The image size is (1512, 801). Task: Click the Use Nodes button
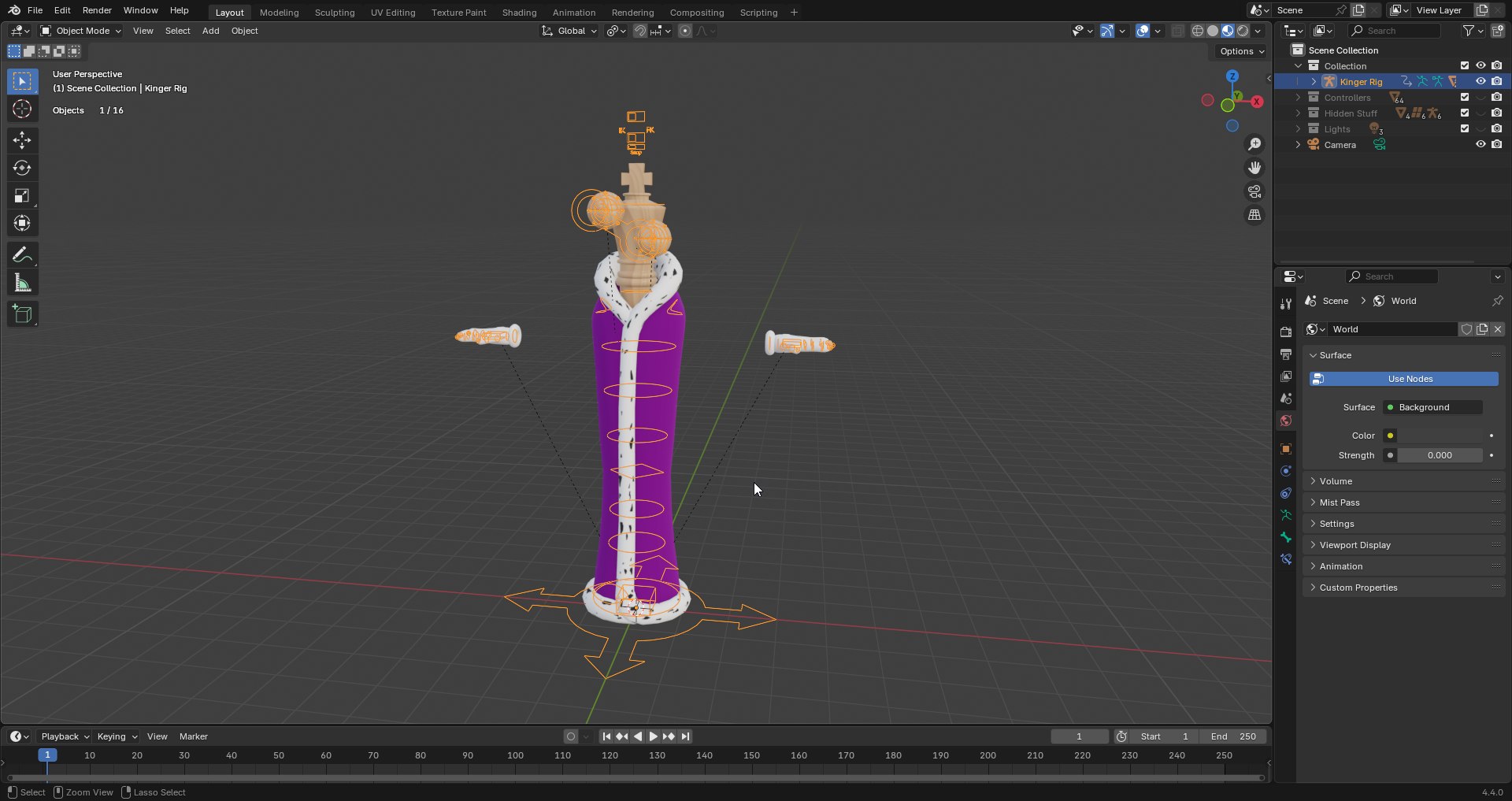(1403, 379)
